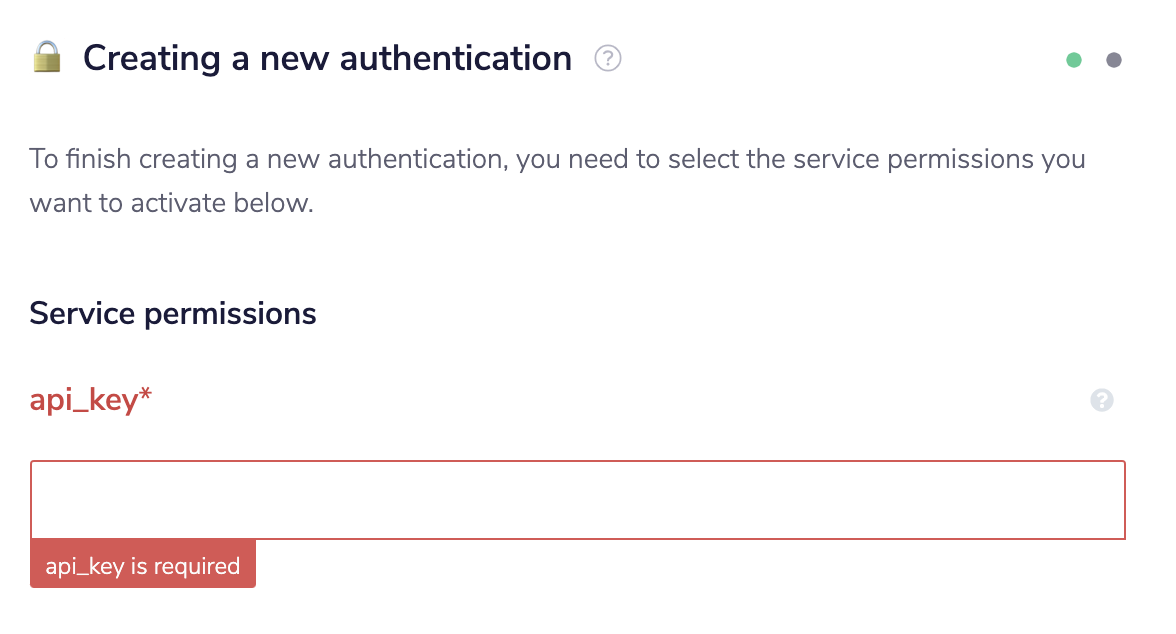The width and height of the screenshot is (1176, 634).
Task: Click inside the api_key text field
Action: point(578,500)
